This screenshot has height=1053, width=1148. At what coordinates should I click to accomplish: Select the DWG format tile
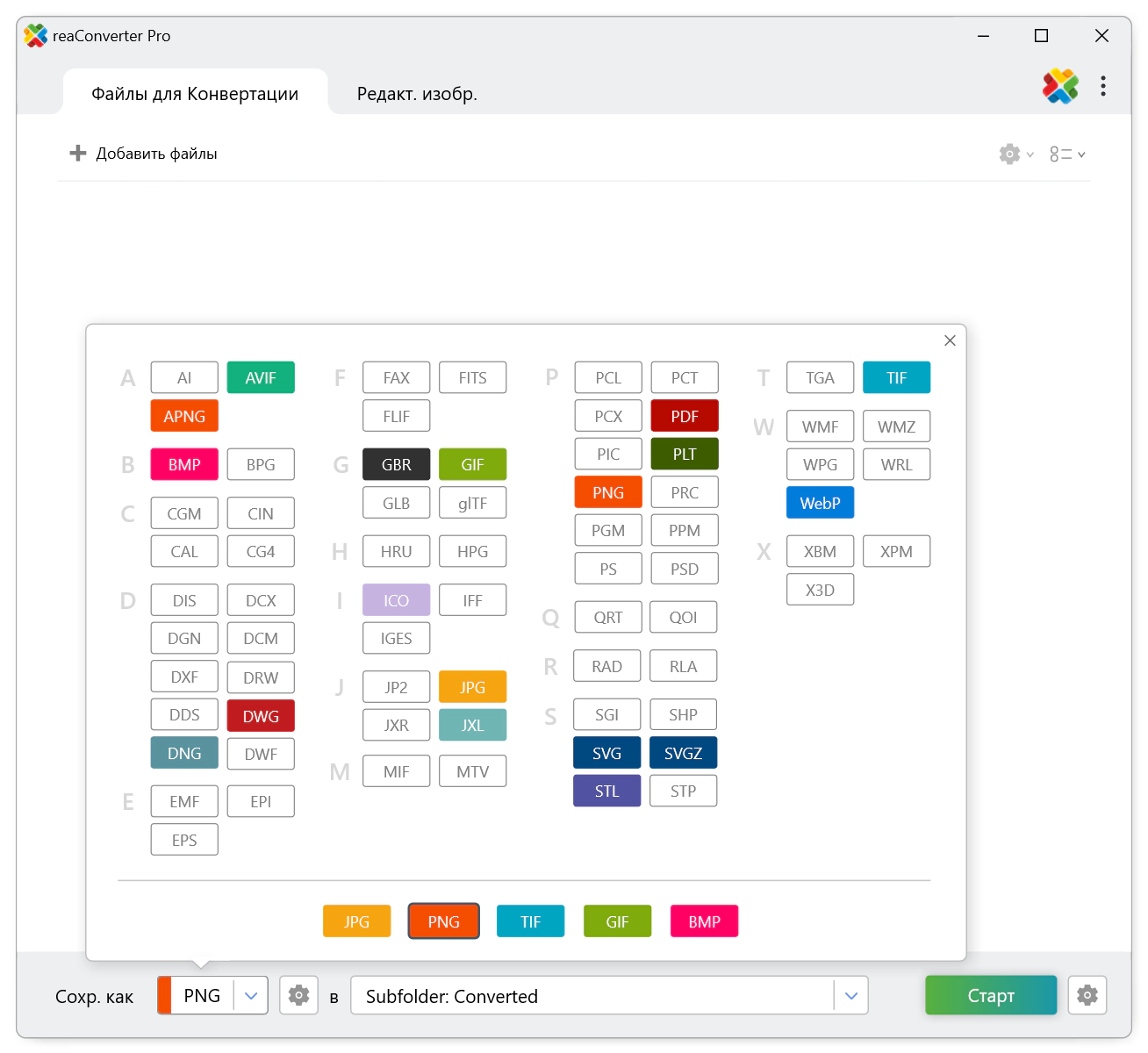[261, 716]
